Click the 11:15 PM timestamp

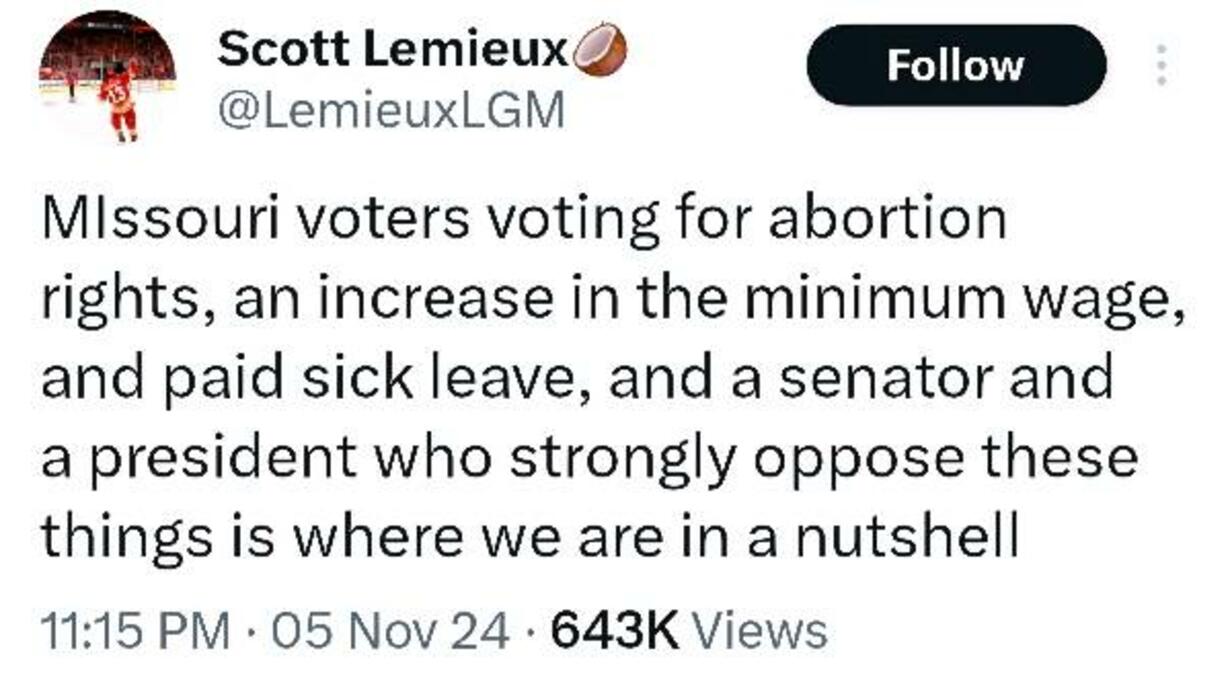click(134, 631)
